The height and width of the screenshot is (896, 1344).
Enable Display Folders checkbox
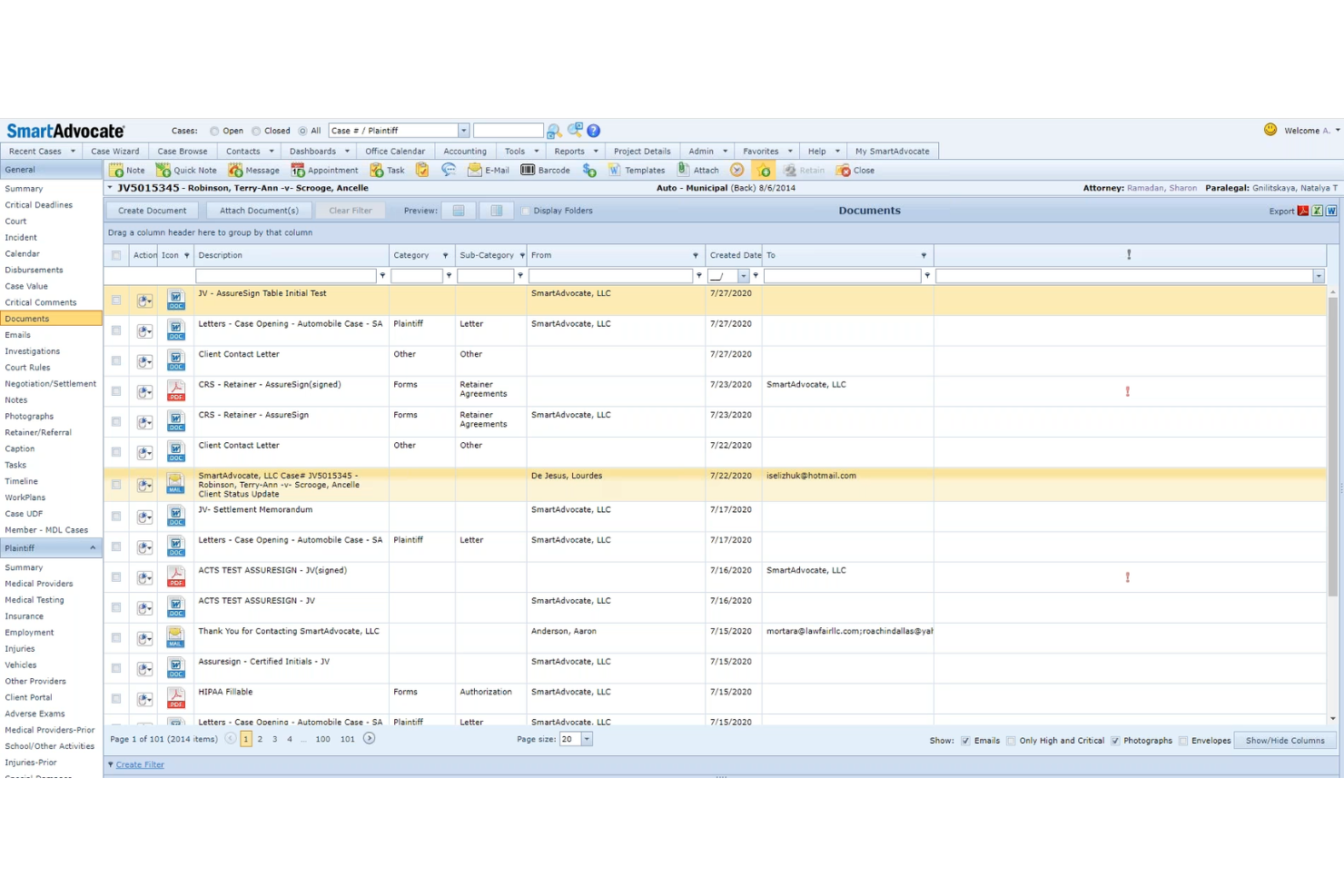[525, 211]
